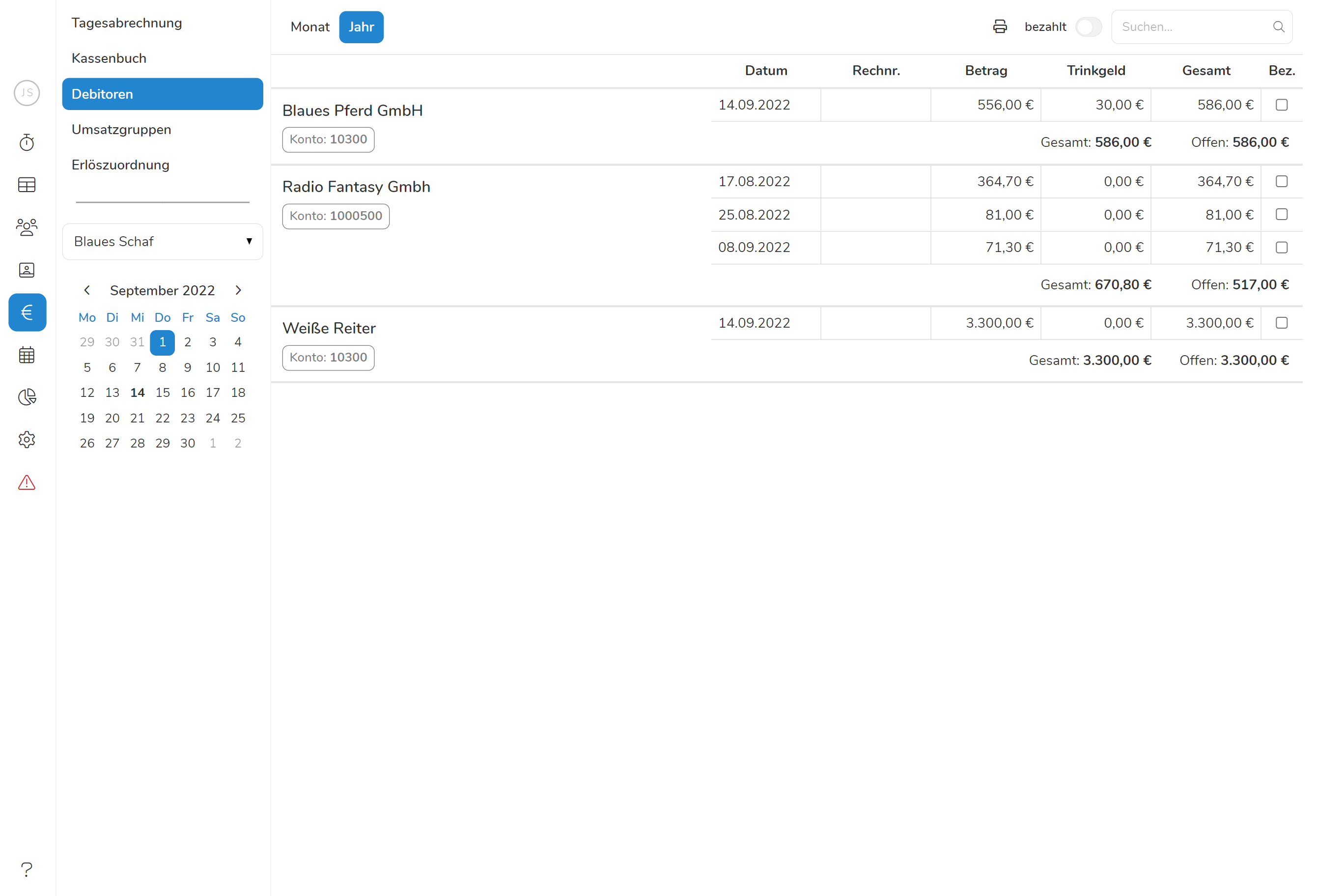Check paid box for Blaues Pferd 14.09.2022
1344x896 pixels.
[x=1281, y=105]
